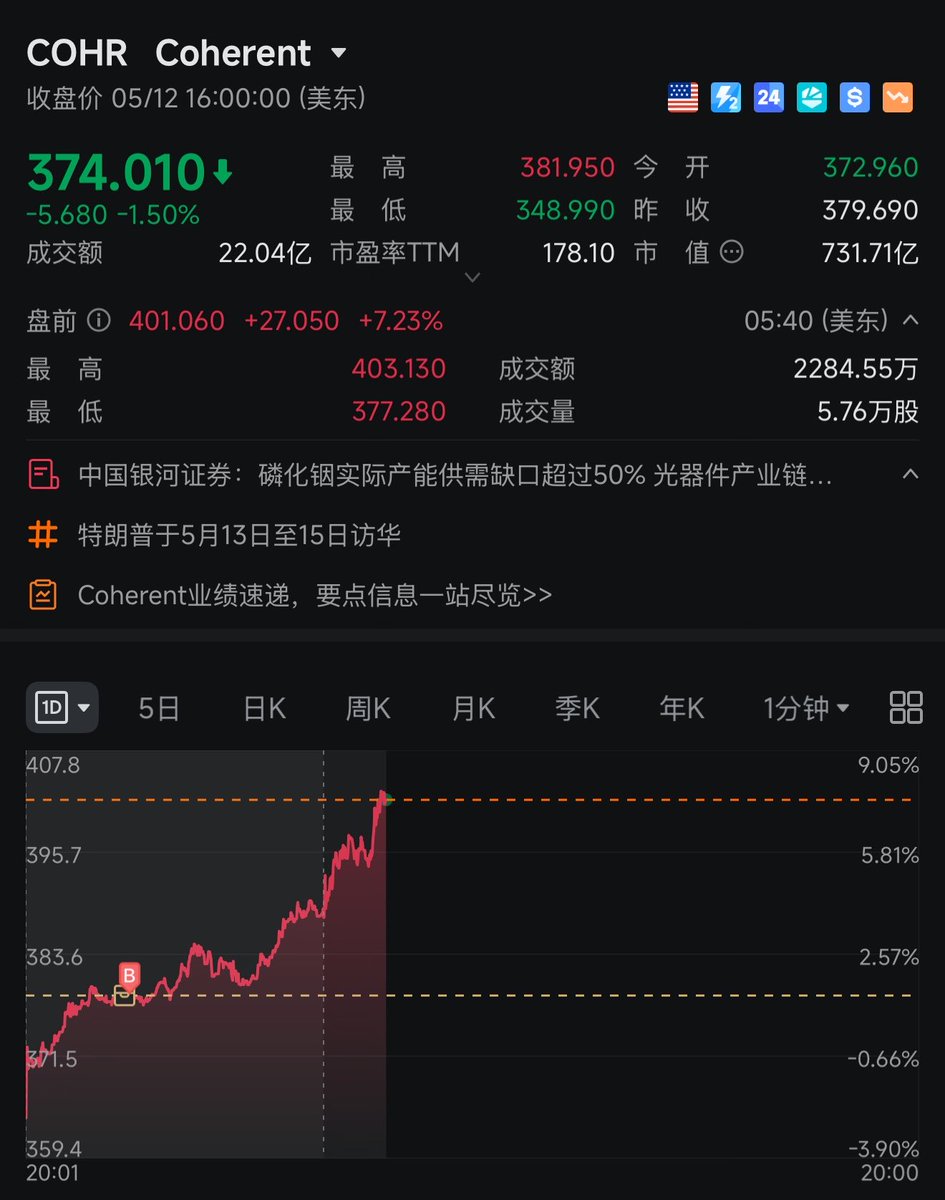Tap the red B buy marker on chart
Image resolution: width=945 pixels, height=1200 pixels.
point(128,974)
